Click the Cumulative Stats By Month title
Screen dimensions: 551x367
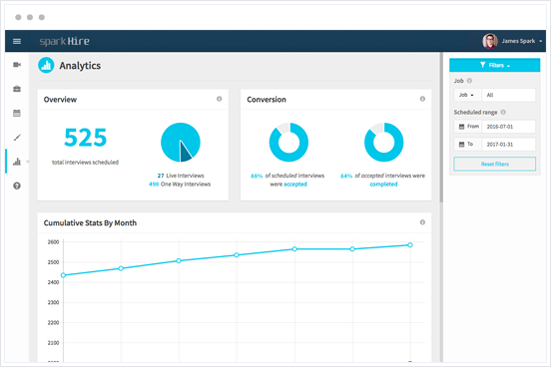[x=90, y=223]
